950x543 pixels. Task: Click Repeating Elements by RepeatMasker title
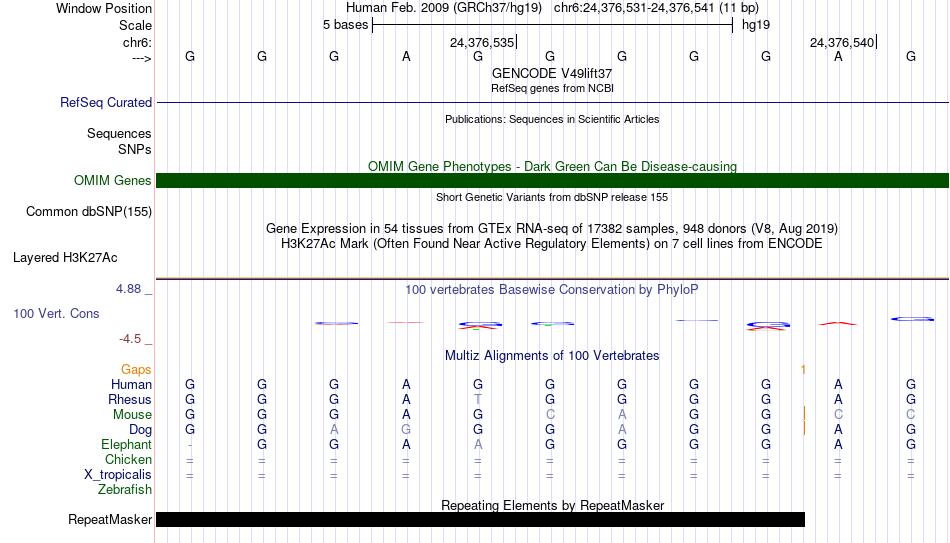pyautogui.click(x=552, y=505)
